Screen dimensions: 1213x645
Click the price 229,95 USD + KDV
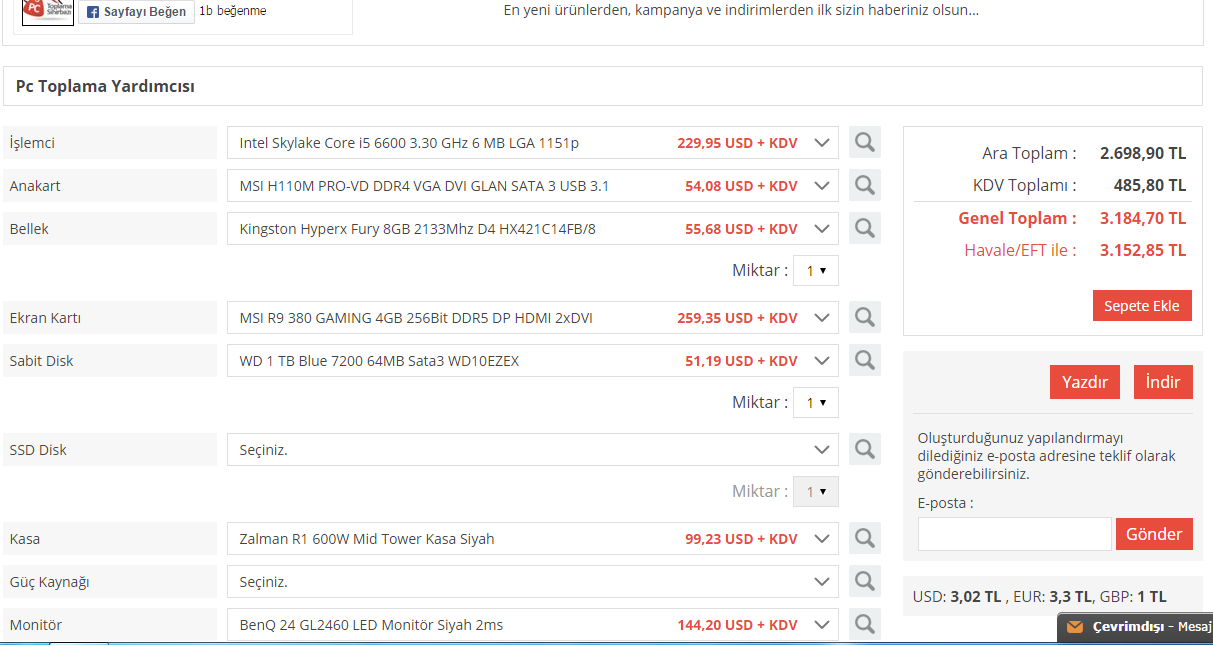pos(737,143)
